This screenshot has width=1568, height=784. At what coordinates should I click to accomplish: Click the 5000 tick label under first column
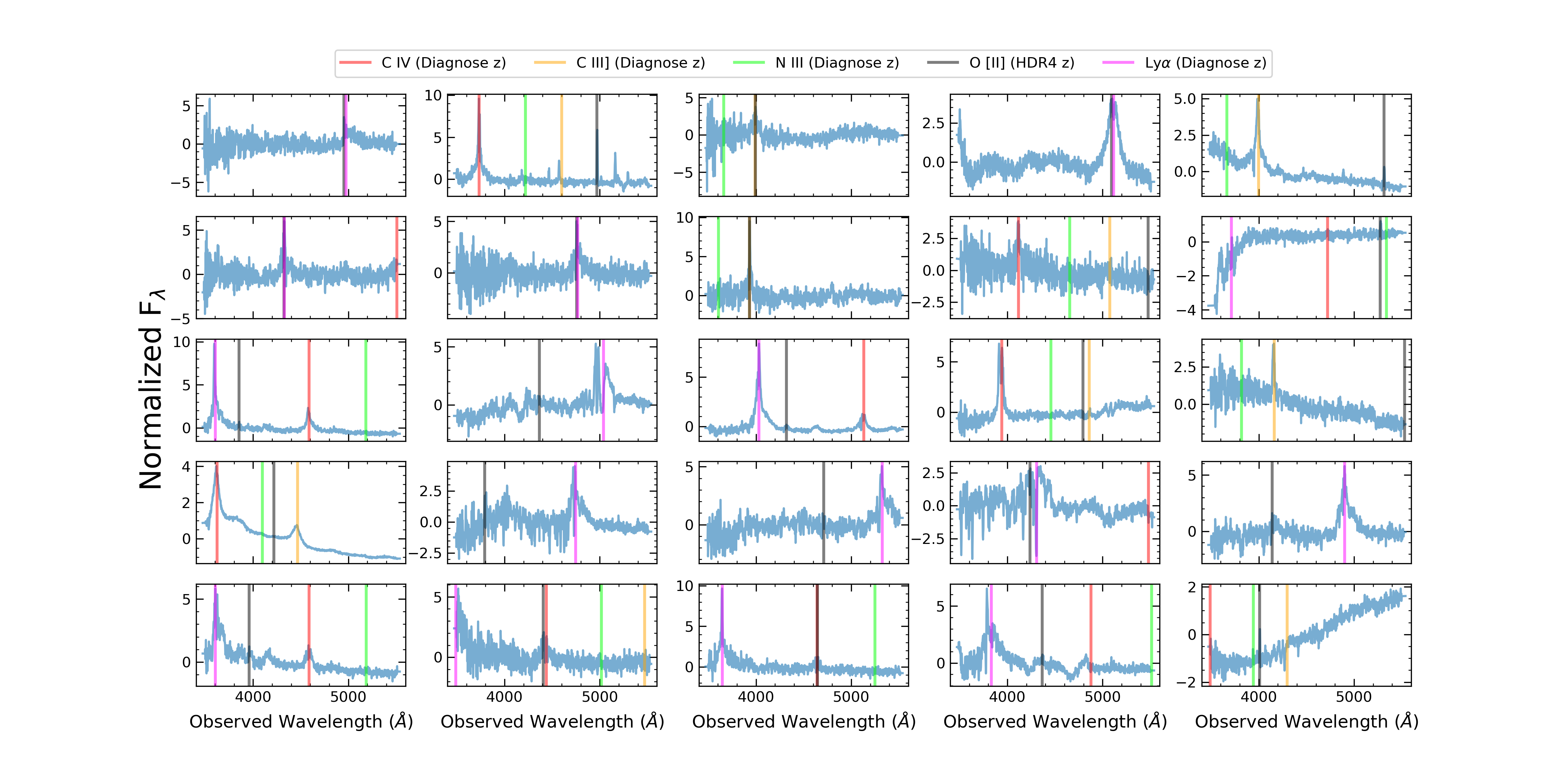pyautogui.click(x=348, y=697)
